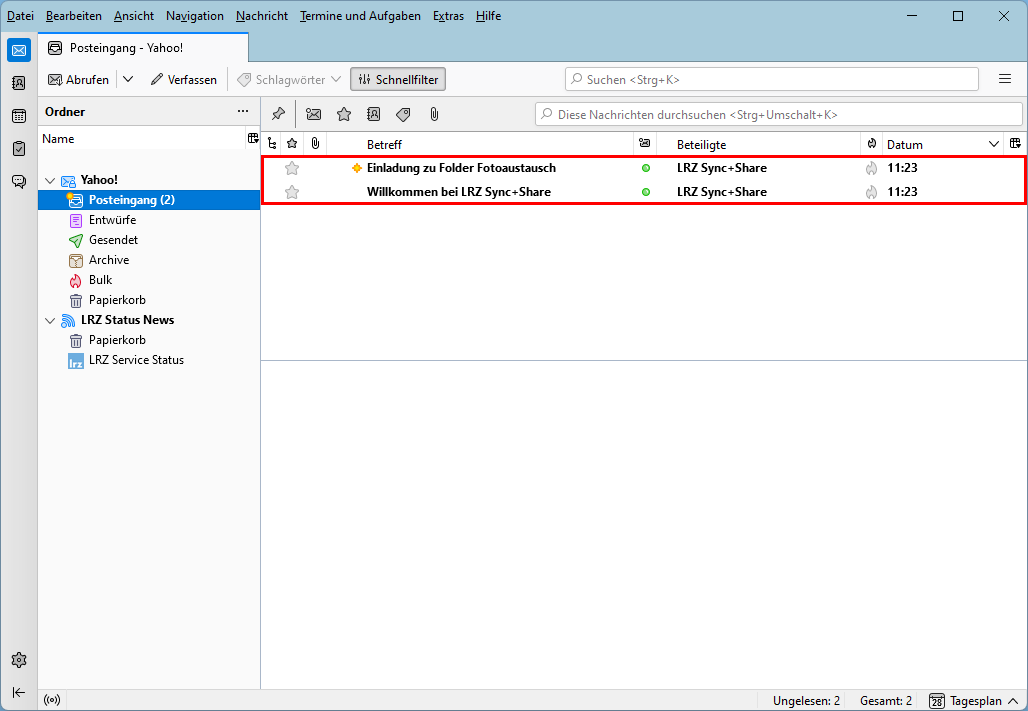Click the global Suchen search field

pos(771,79)
